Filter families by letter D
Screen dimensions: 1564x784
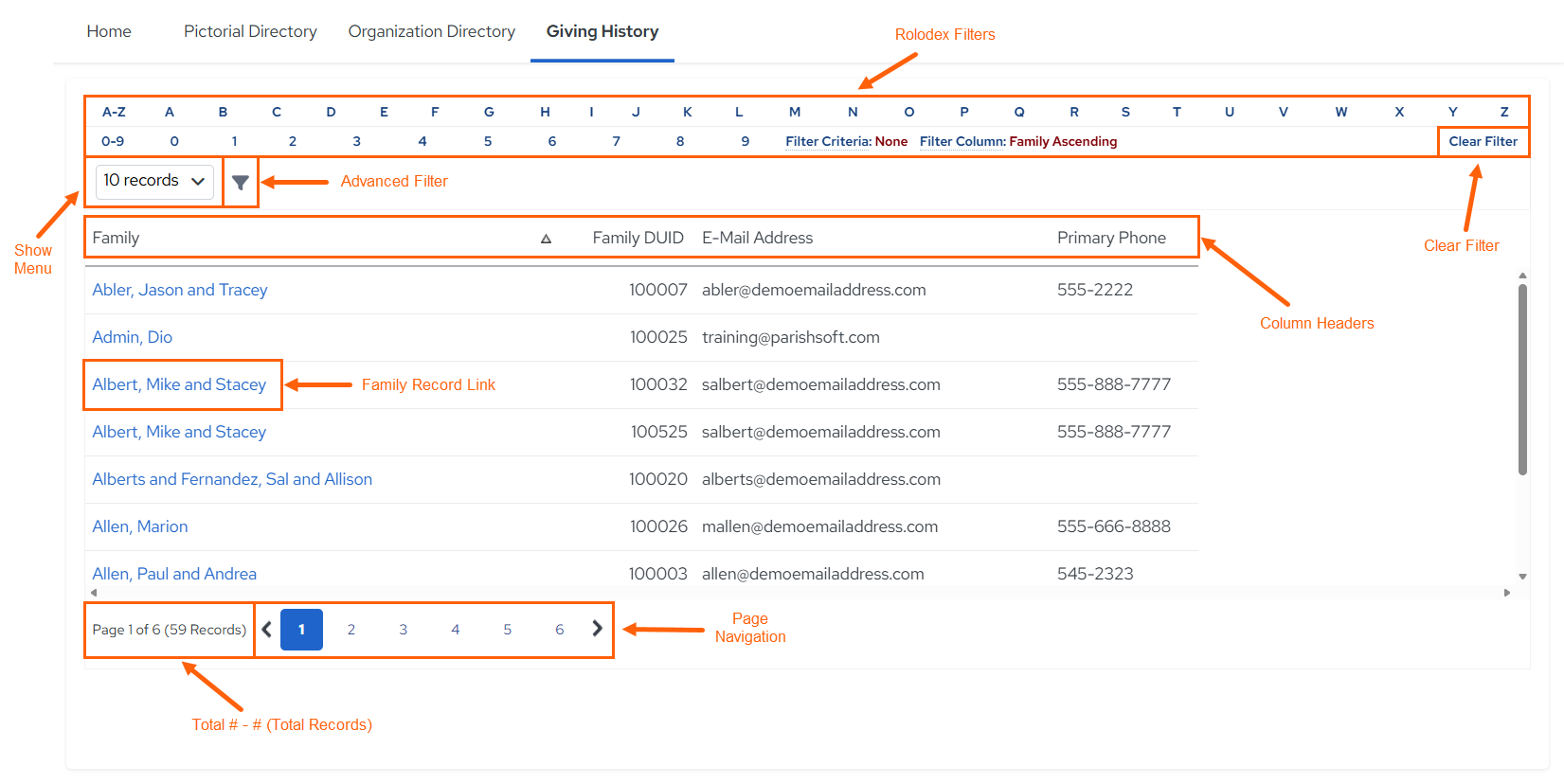tap(331, 112)
